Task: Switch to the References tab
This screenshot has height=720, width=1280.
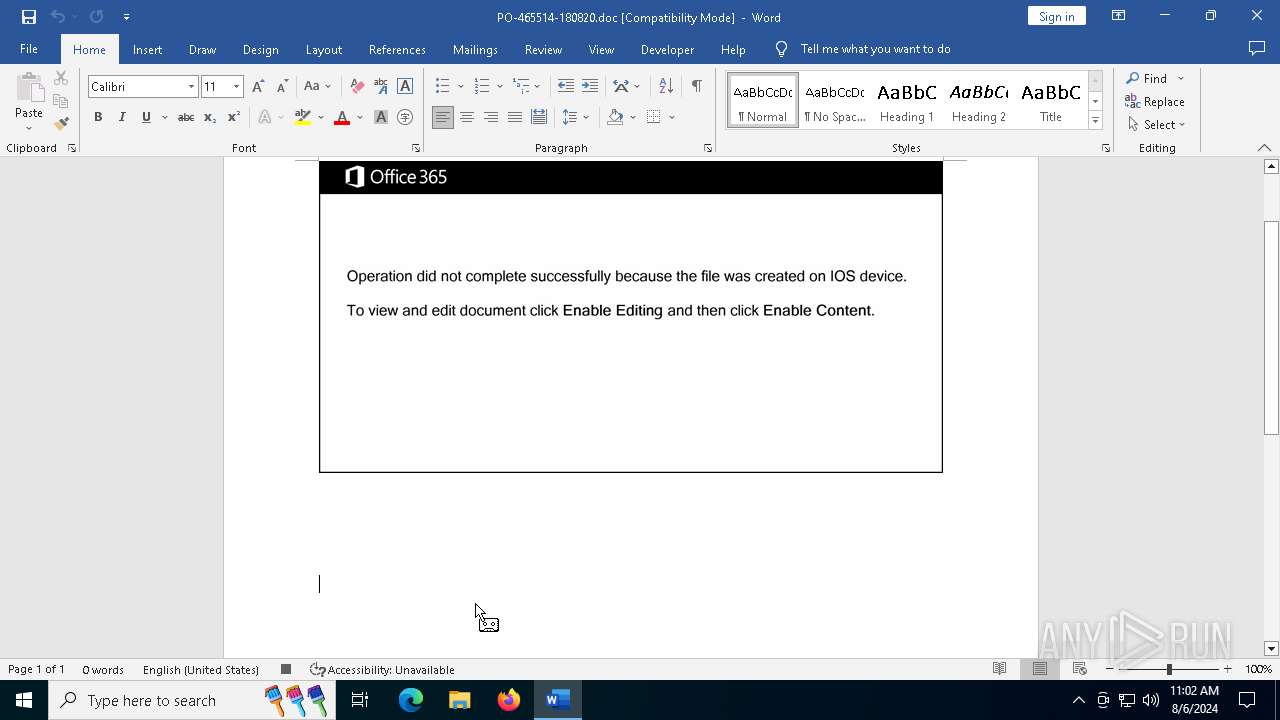Action: pyautogui.click(x=397, y=49)
